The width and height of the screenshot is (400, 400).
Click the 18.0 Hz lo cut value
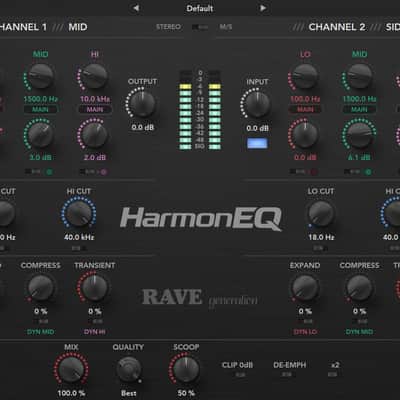click(321, 237)
